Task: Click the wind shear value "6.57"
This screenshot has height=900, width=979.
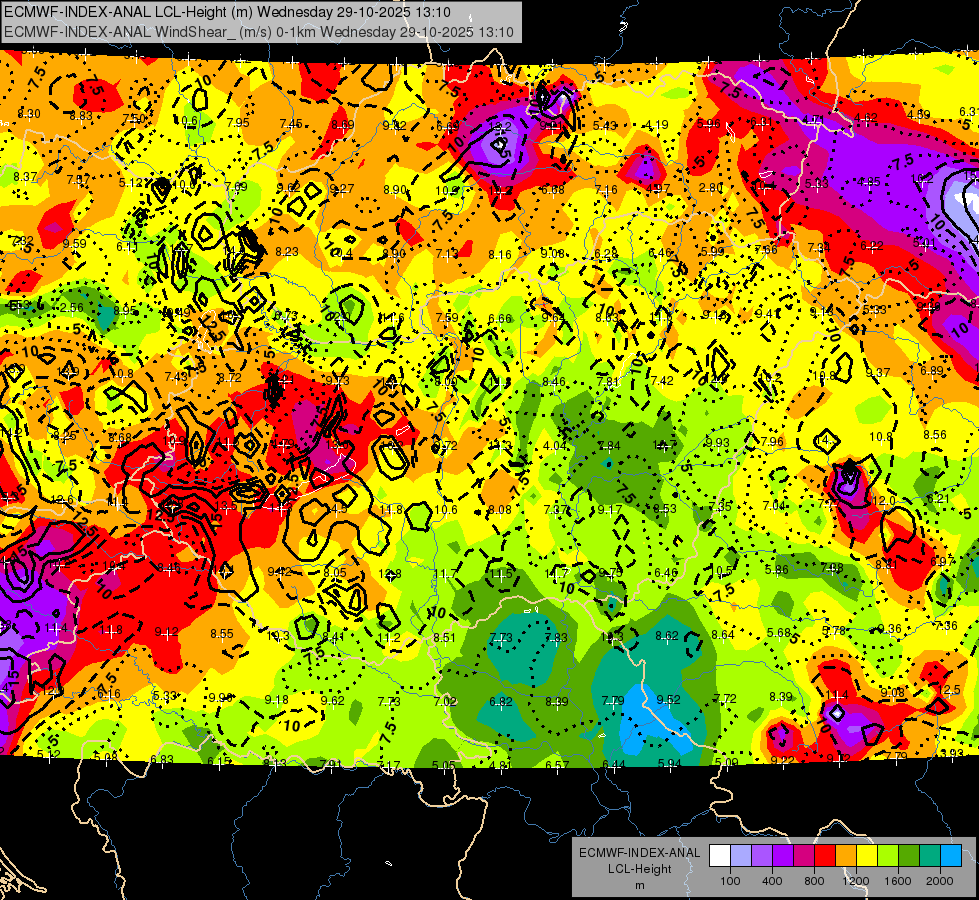Action: pos(558,765)
